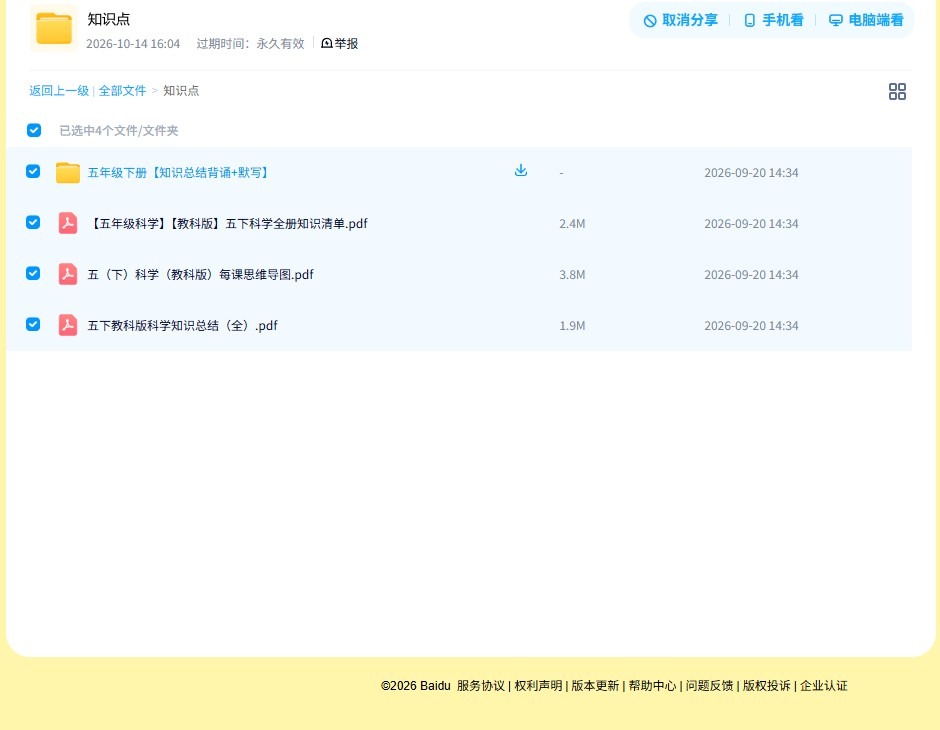Go back with 返回上一级 link
The height and width of the screenshot is (730, 940).
pyautogui.click(x=59, y=91)
